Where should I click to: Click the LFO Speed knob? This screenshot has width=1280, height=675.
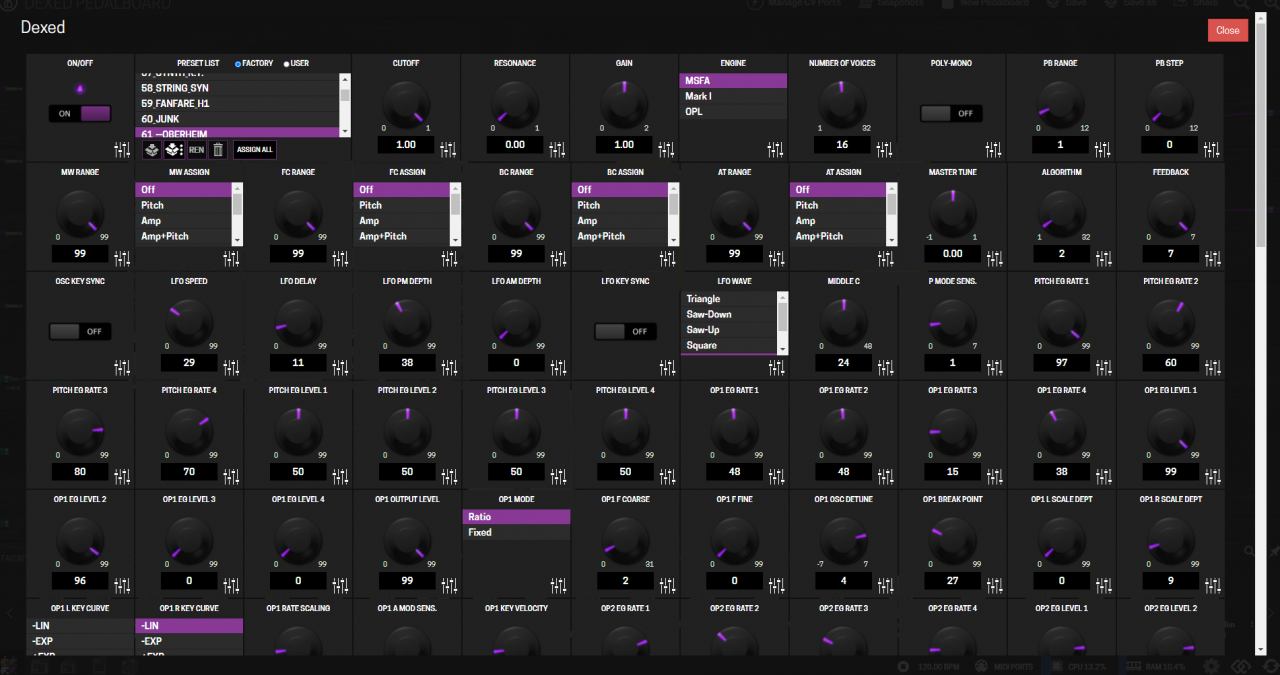pyautogui.click(x=188, y=322)
